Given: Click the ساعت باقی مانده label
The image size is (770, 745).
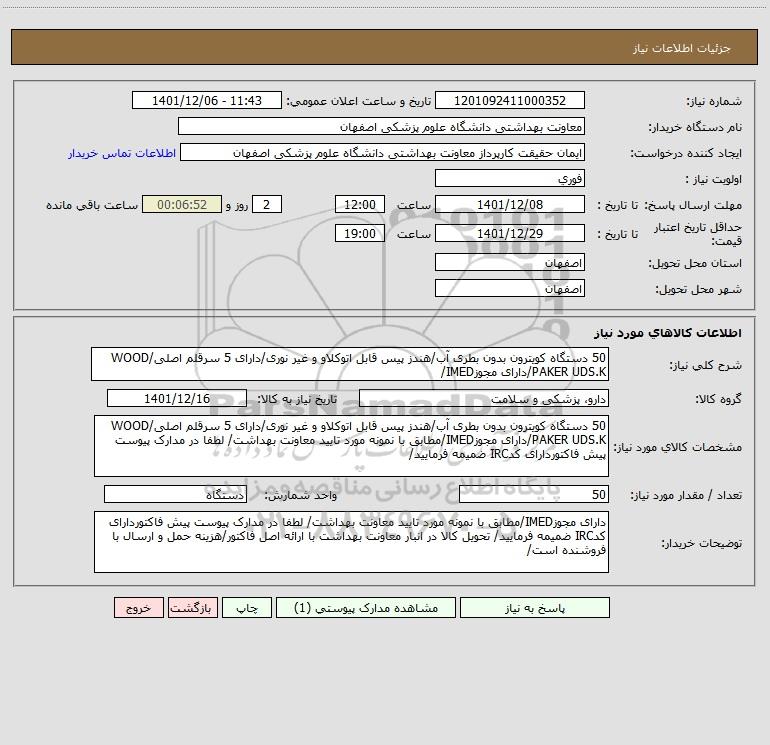Looking at the screenshot, I should pos(92,205).
